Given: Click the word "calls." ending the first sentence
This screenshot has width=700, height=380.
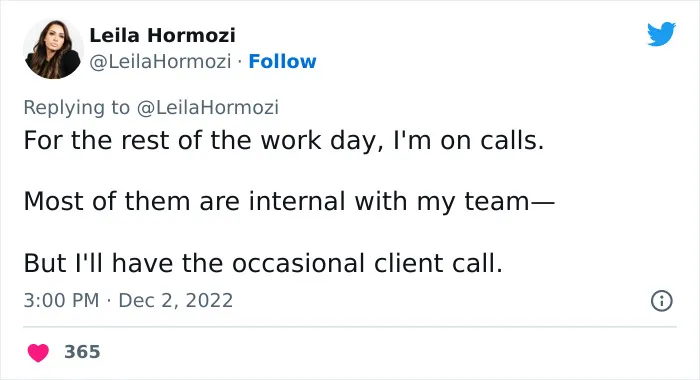Looking at the screenshot, I should (x=512, y=141).
